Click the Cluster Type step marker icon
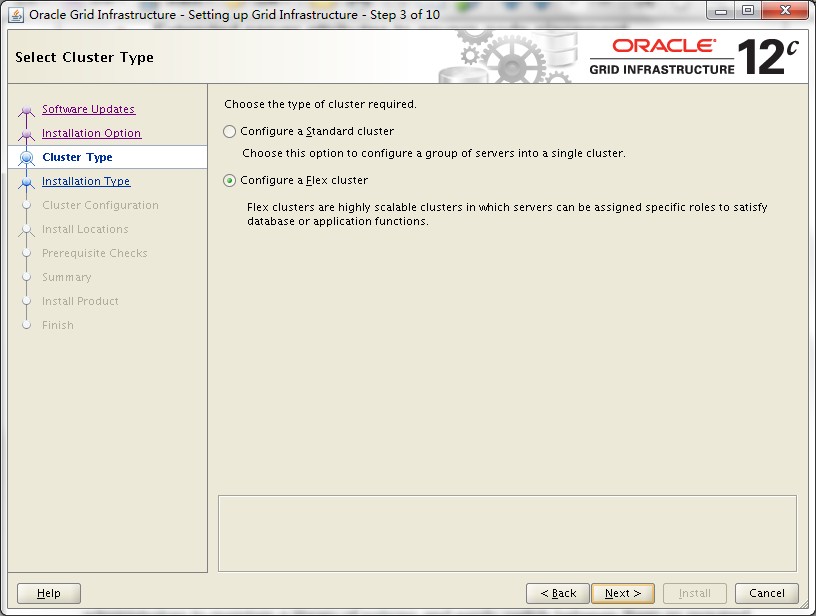This screenshot has height=616, width=816. tap(26, 158)
